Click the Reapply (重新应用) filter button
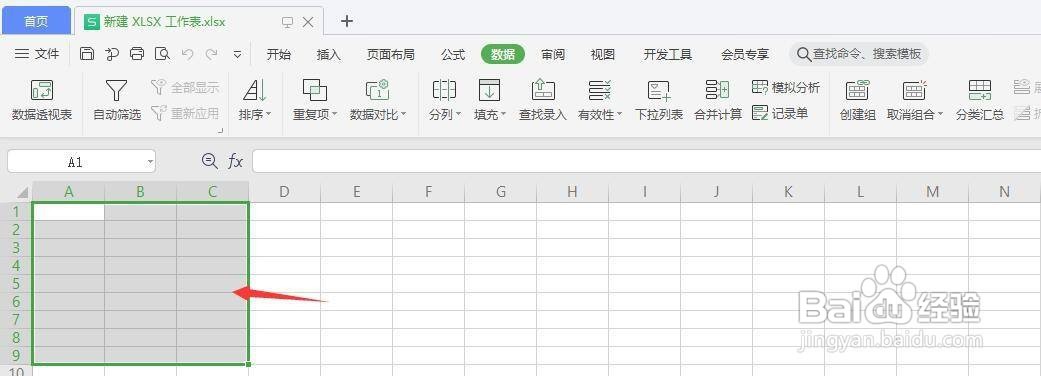The height and width of the screenshot is (376, 1041). tap(185, 114)
